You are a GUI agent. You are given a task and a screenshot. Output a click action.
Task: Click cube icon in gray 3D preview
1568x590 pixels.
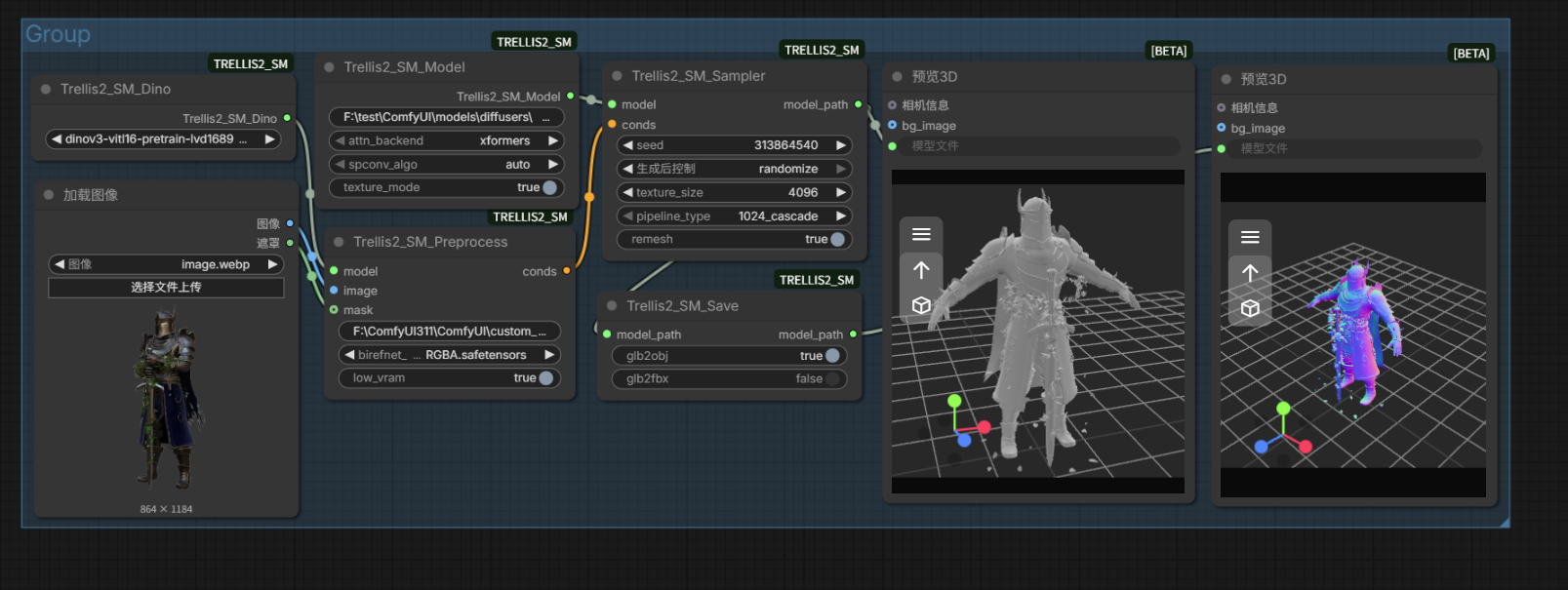(x=921, y=305)
